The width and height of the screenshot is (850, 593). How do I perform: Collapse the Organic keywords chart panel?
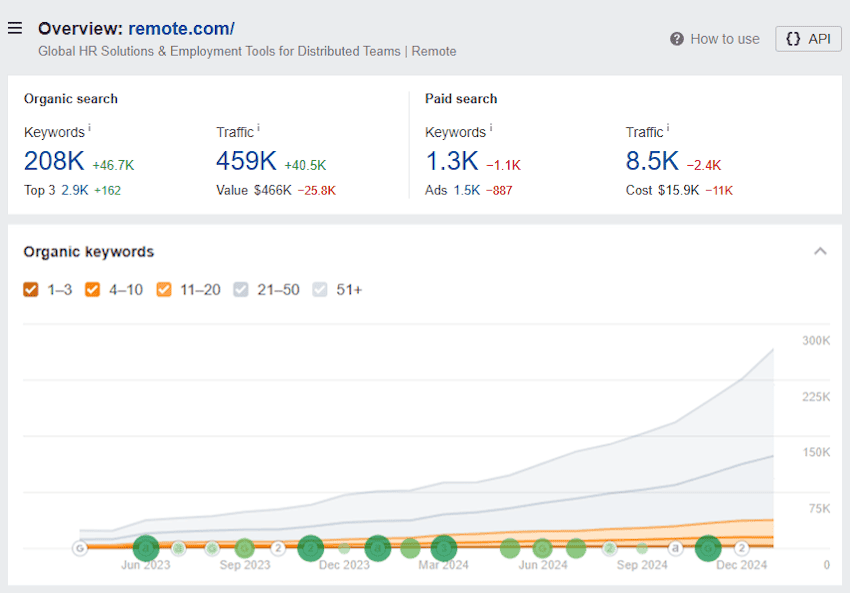coord(820,251)
